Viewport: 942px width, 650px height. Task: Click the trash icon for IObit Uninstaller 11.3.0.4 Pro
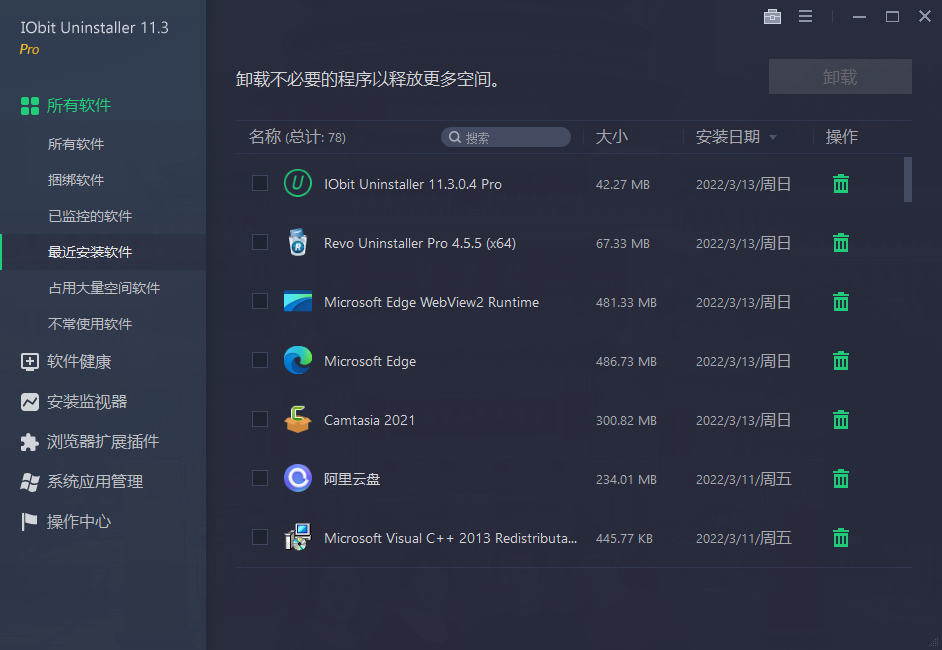click(840, 184)
